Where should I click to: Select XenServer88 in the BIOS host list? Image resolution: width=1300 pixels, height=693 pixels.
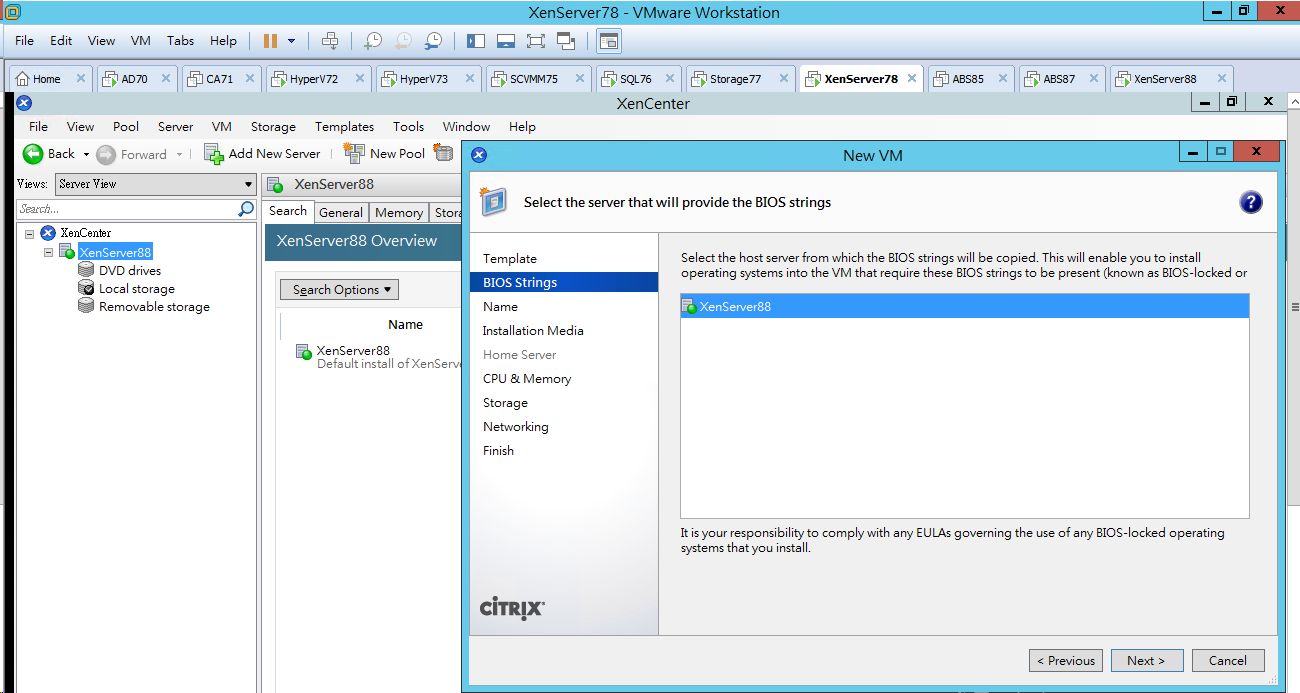(x=964, y=306)
